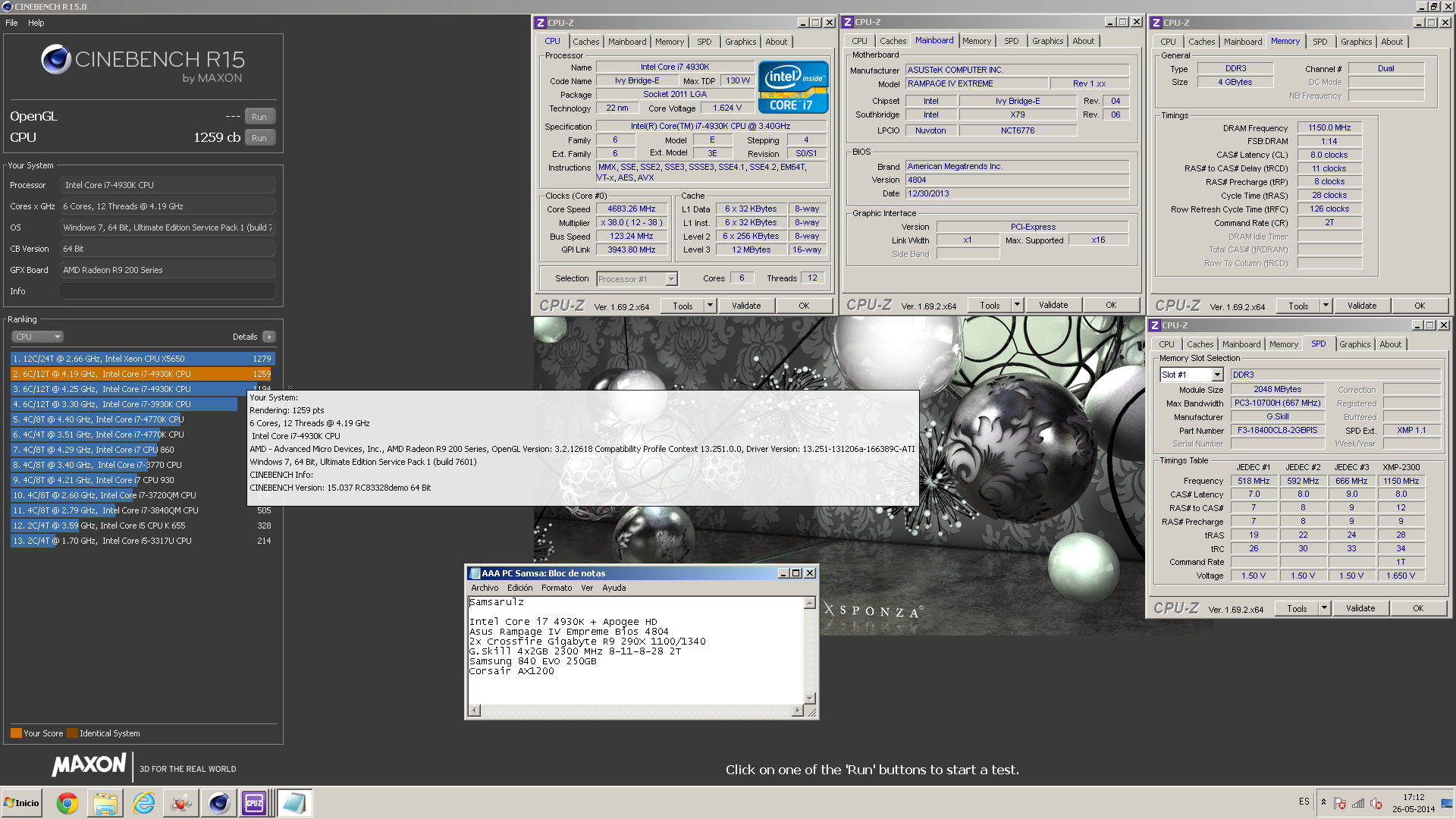Switch to Caches tab in CPU-Z CPU window
Viewport: 1456px width, 819px height.
click(585, 42)
